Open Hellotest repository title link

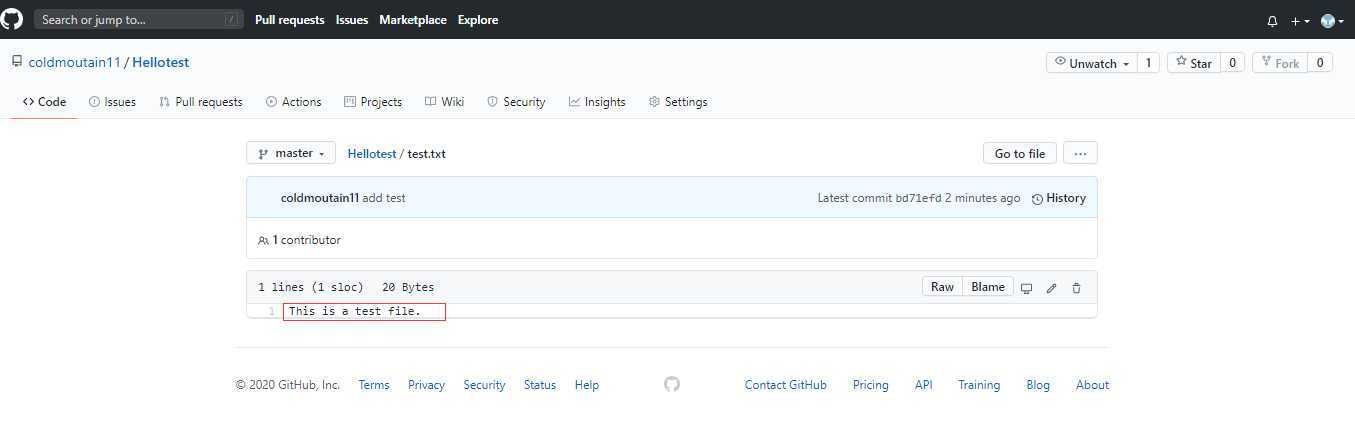coord(161,62)
